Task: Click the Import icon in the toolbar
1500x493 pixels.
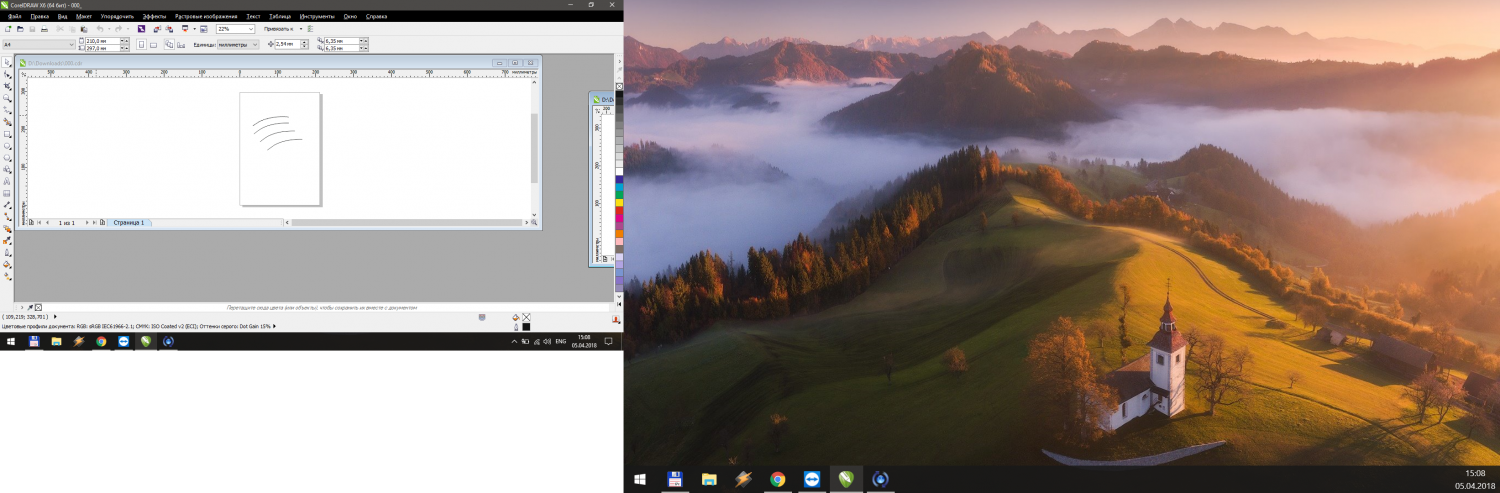Action: pyautogui.click(x=157, y=29)
